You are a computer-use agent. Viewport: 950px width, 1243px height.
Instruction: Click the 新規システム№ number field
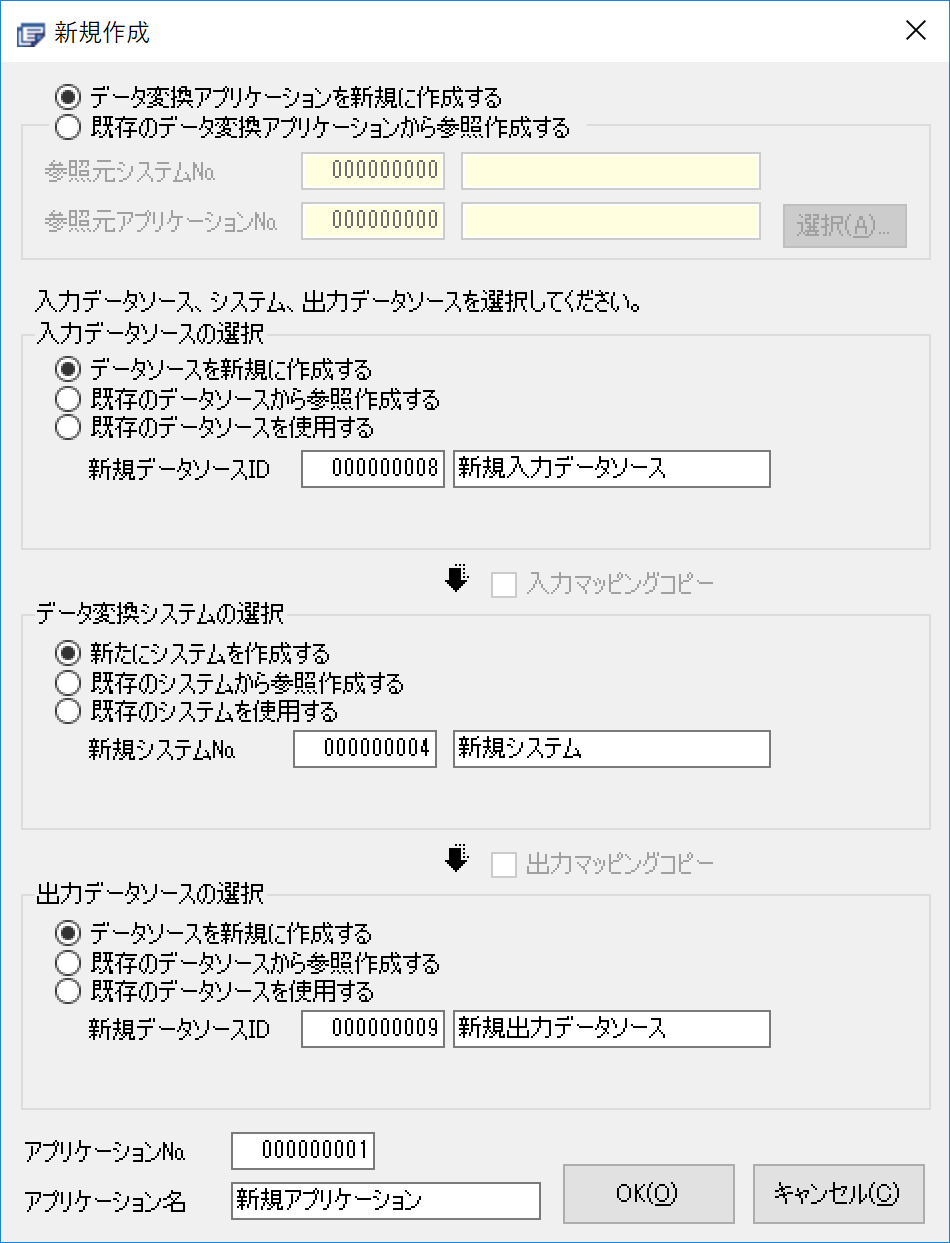coord(365,749)
